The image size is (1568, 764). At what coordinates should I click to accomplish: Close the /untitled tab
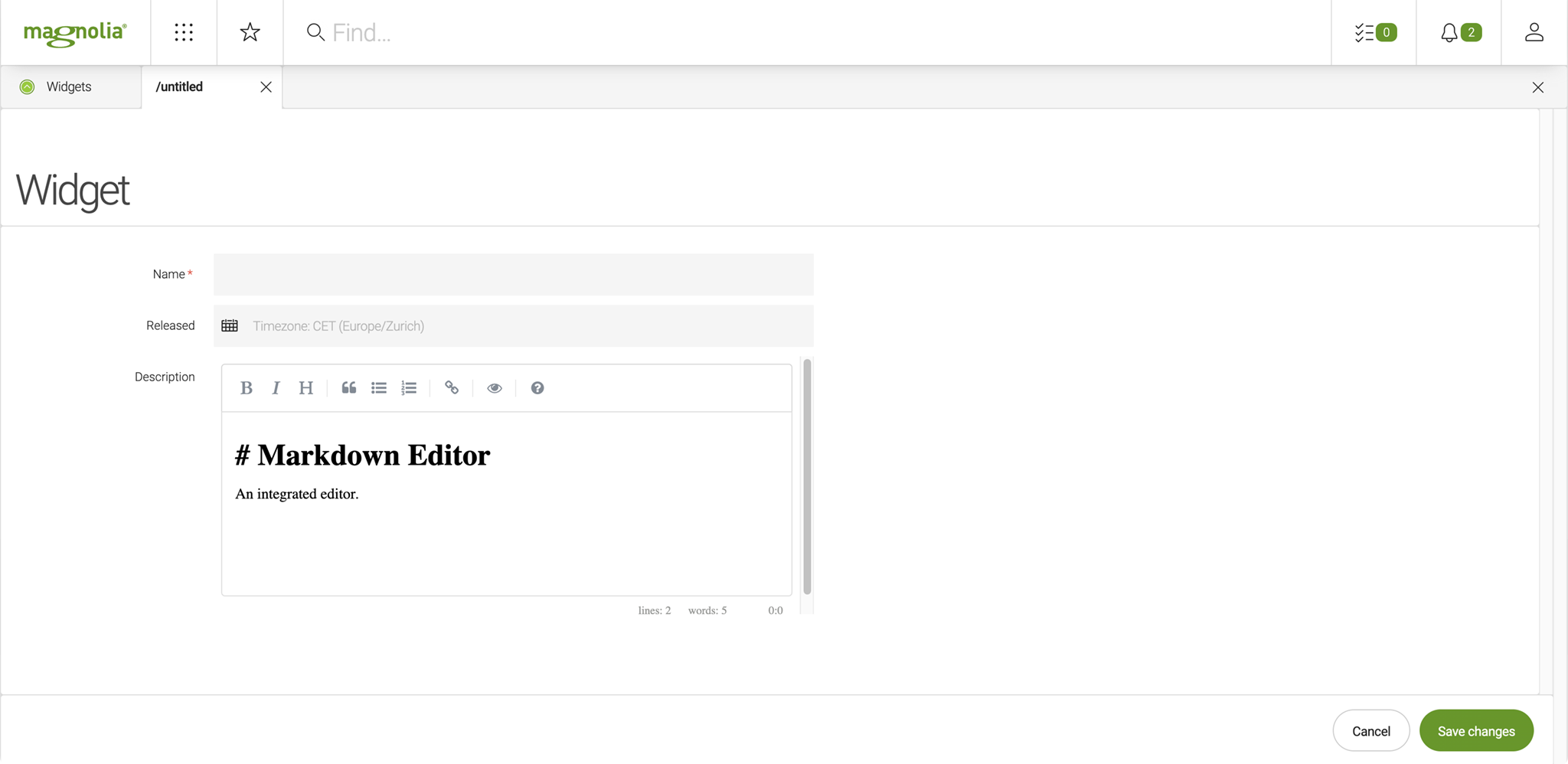[266, 87]
